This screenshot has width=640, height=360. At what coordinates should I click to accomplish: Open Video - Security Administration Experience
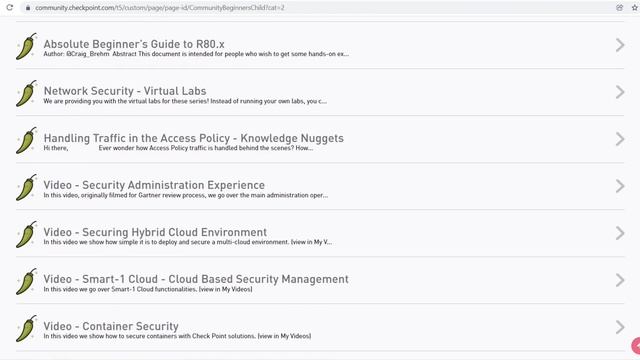tap(154, 185)
